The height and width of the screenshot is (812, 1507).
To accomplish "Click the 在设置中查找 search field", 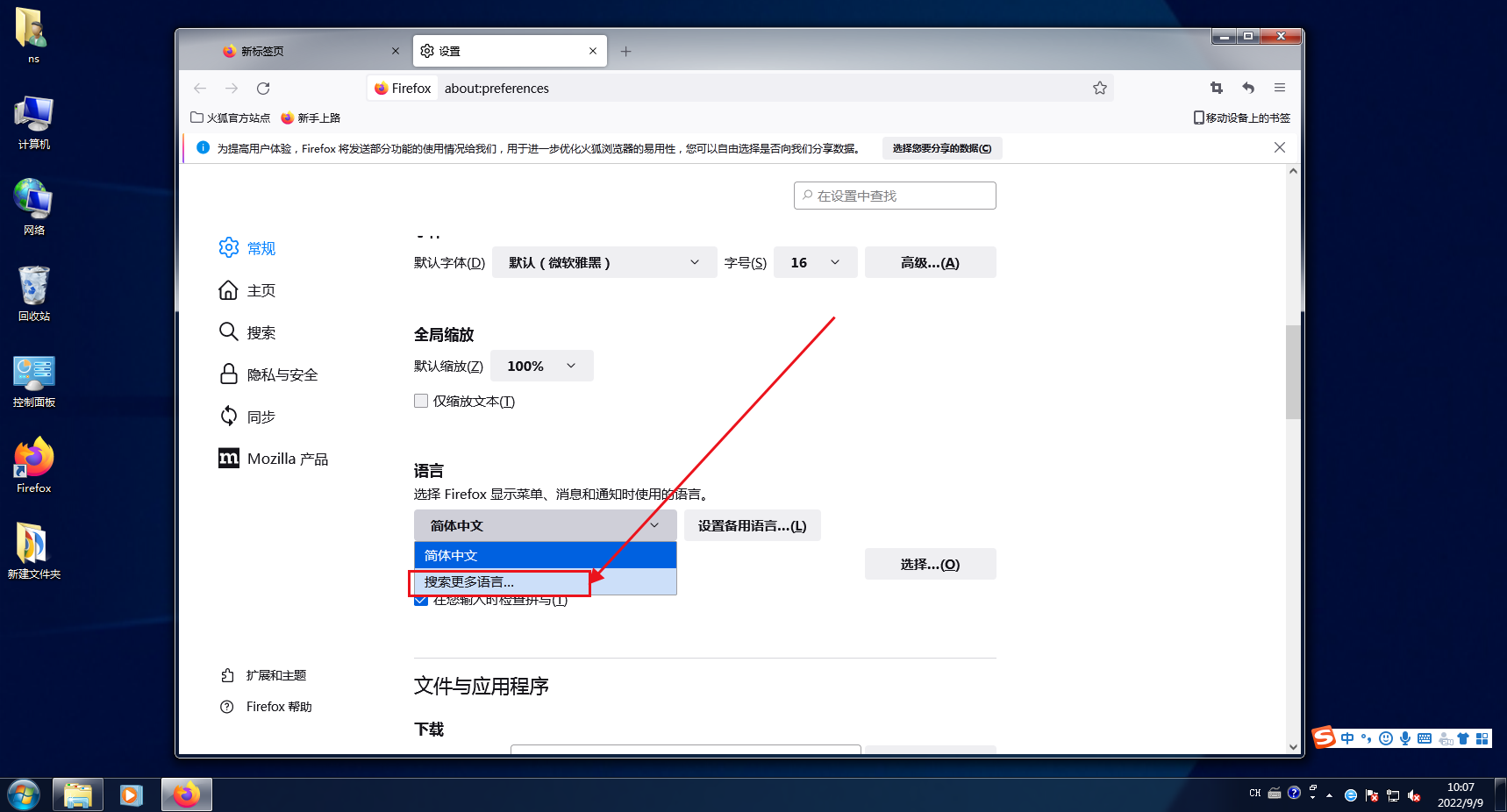I will click(x=895, y=196).
